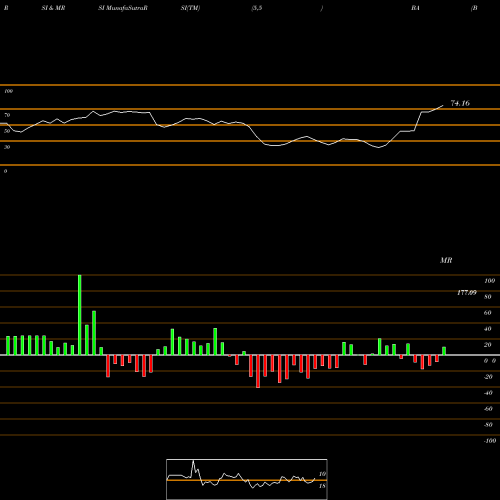Screen dimensions: 500x500
Task: Click the 70 level label on the RSI axis
Action: click(x=7, y=115)
